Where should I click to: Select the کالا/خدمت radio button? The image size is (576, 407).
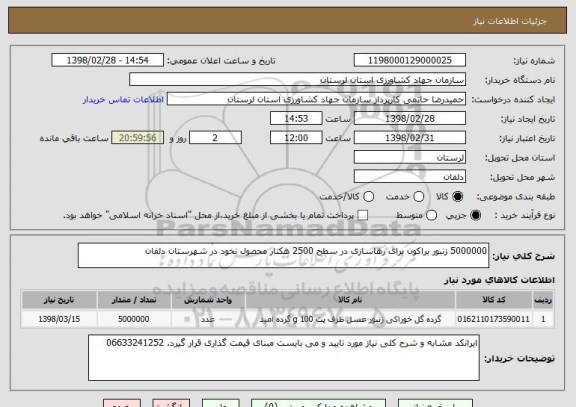coord(368,197)
